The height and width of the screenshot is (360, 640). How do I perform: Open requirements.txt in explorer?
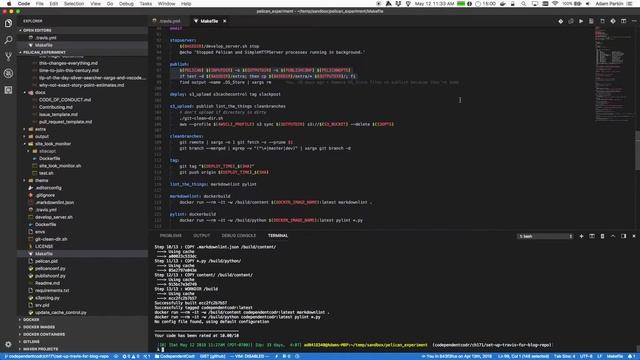(52, 291)
